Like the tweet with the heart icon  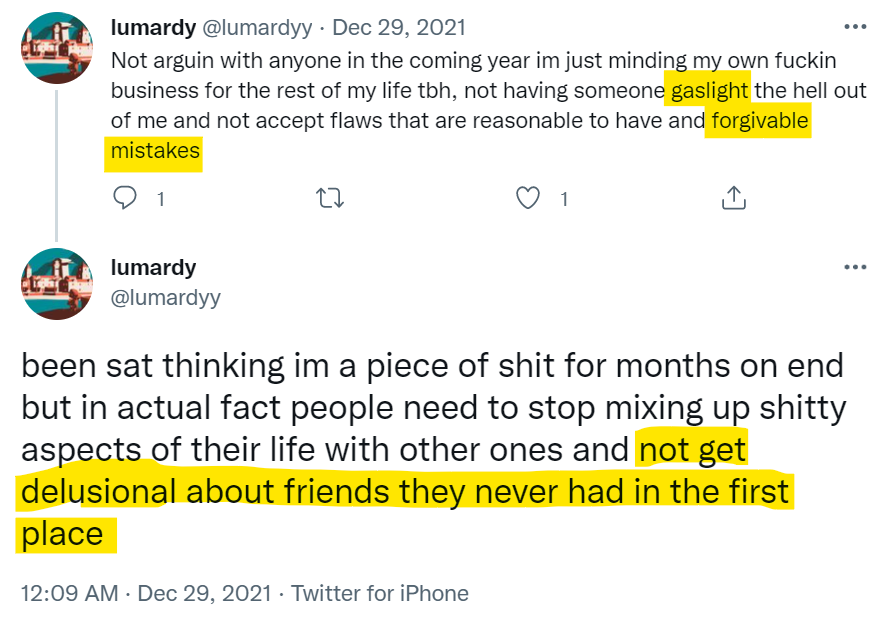[x=528, y=199]
